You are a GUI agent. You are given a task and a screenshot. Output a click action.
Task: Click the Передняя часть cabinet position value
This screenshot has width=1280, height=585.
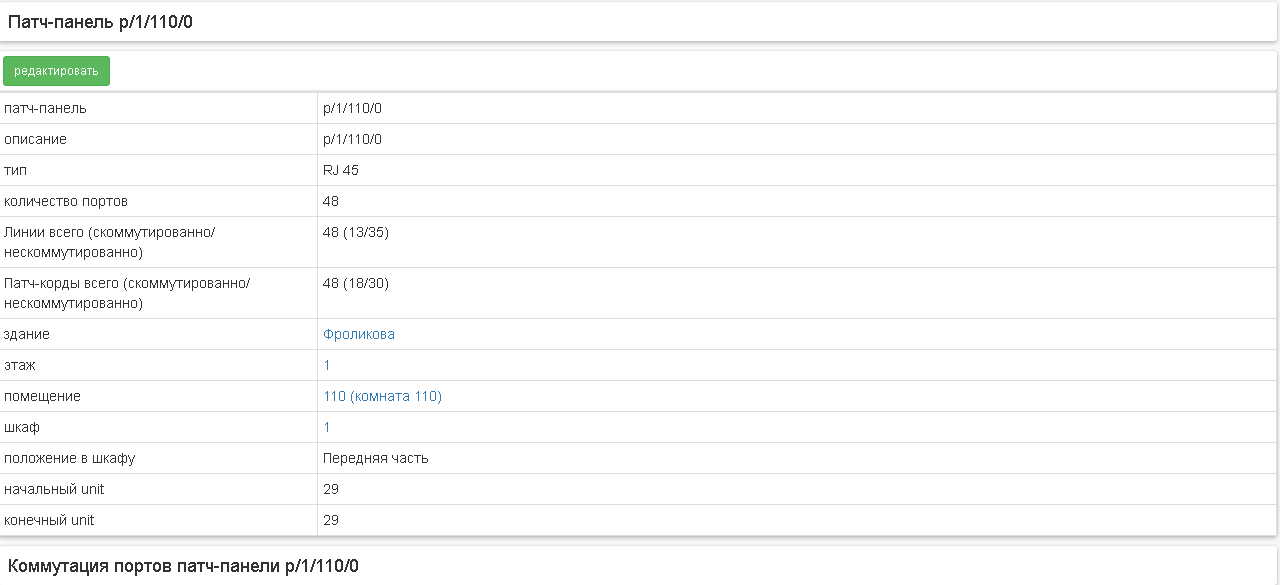pyautogui.click(x=375, y=458)
